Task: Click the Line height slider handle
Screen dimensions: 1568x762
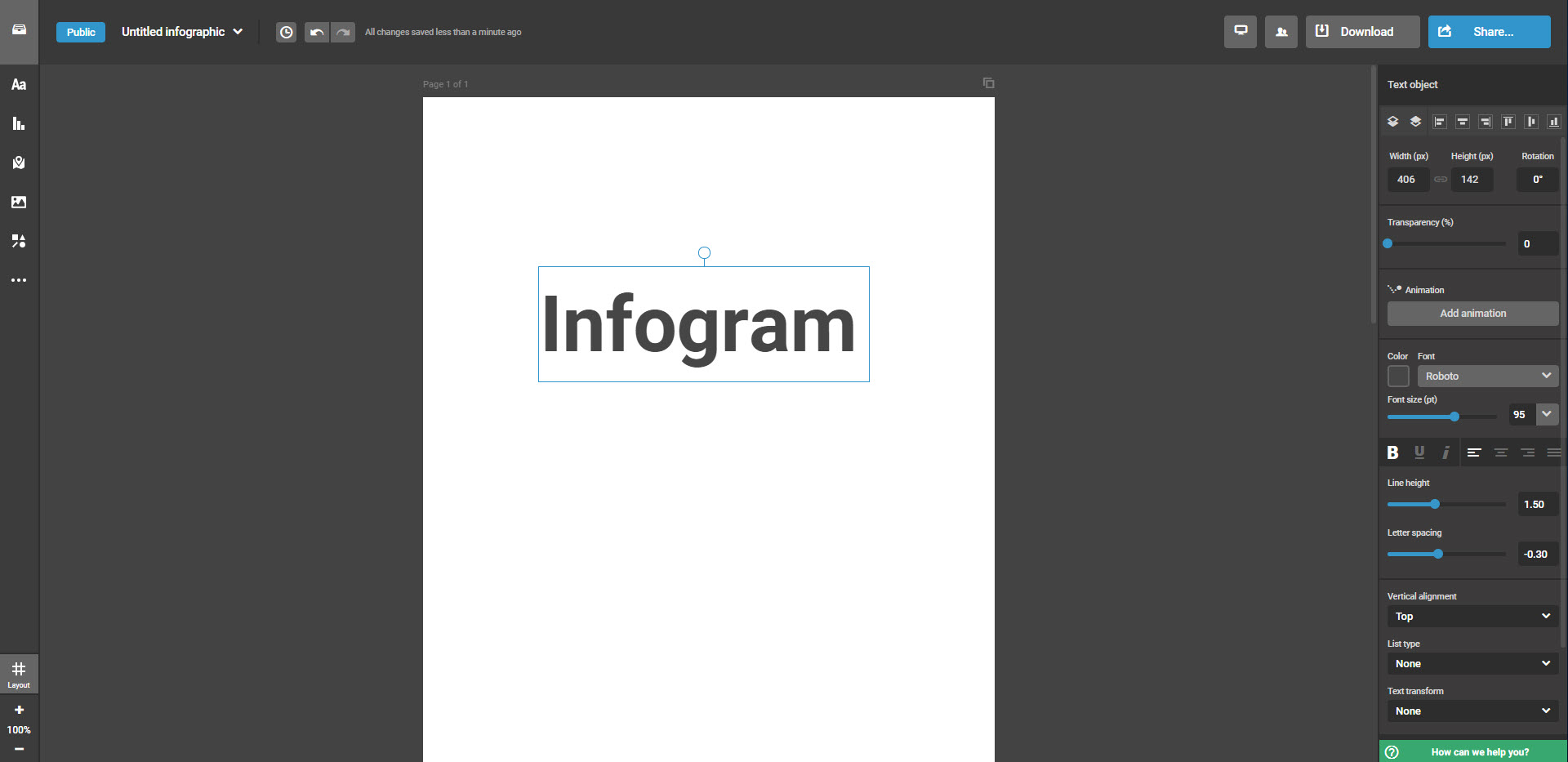Action: point(1435,504)
